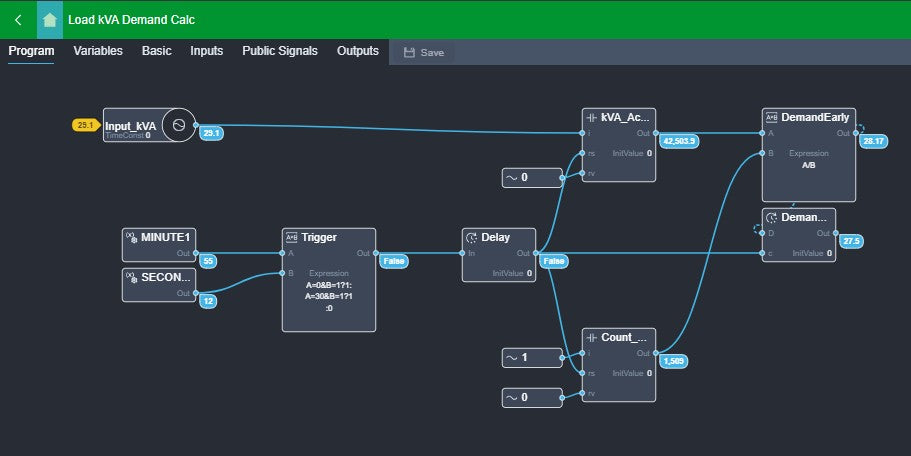
Task: Click the SECON... block output port
Action: 195,293
